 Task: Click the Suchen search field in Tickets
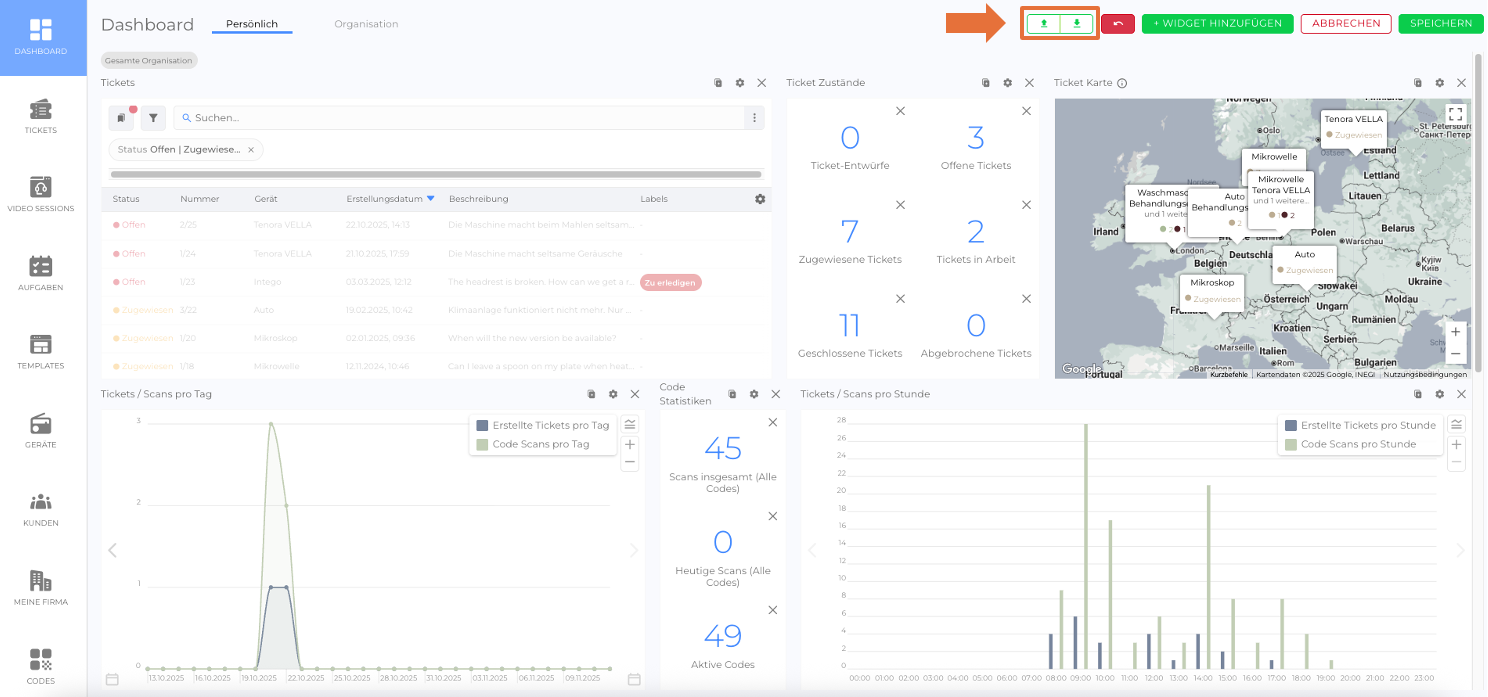coord(460,118)
